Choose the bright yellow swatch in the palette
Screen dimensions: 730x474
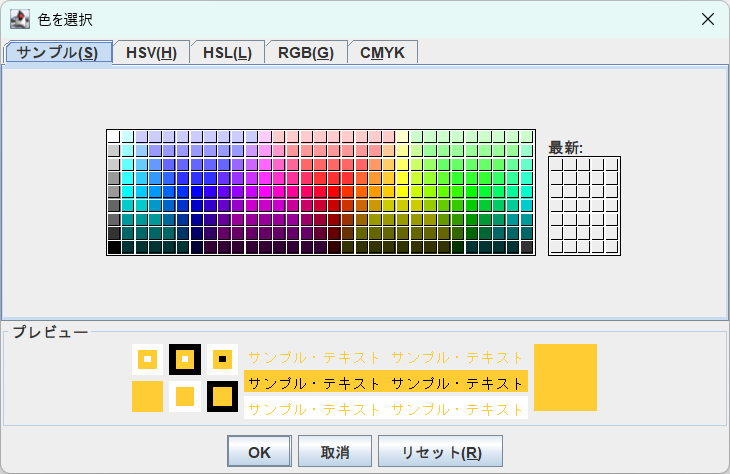pyautogui.click(x=402, y=192)
